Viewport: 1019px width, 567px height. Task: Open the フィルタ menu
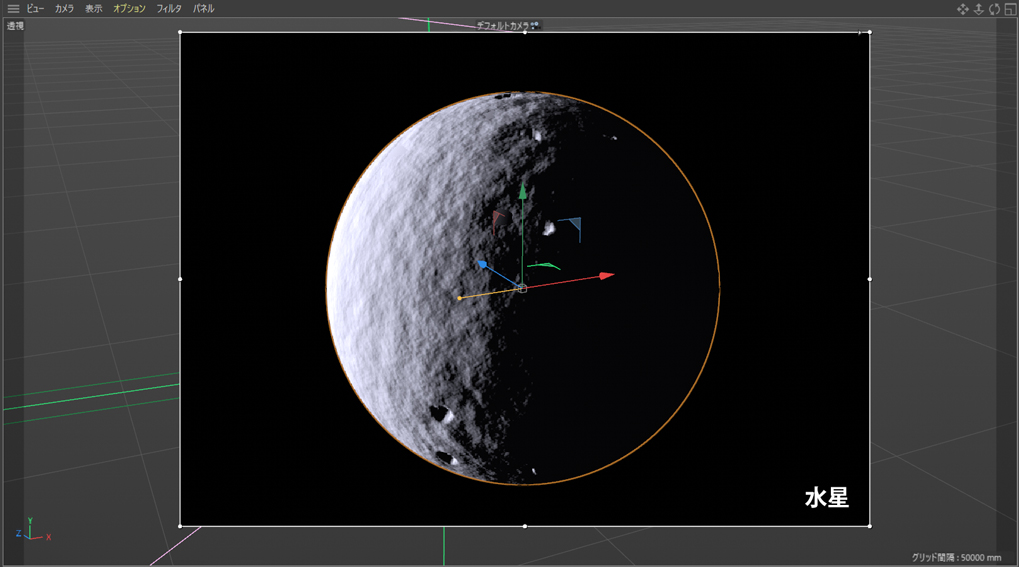coord(169,9)
